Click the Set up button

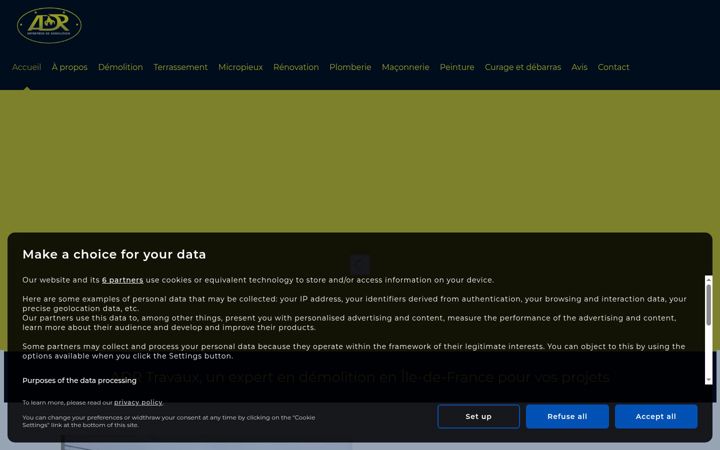(x=478, y=416)
